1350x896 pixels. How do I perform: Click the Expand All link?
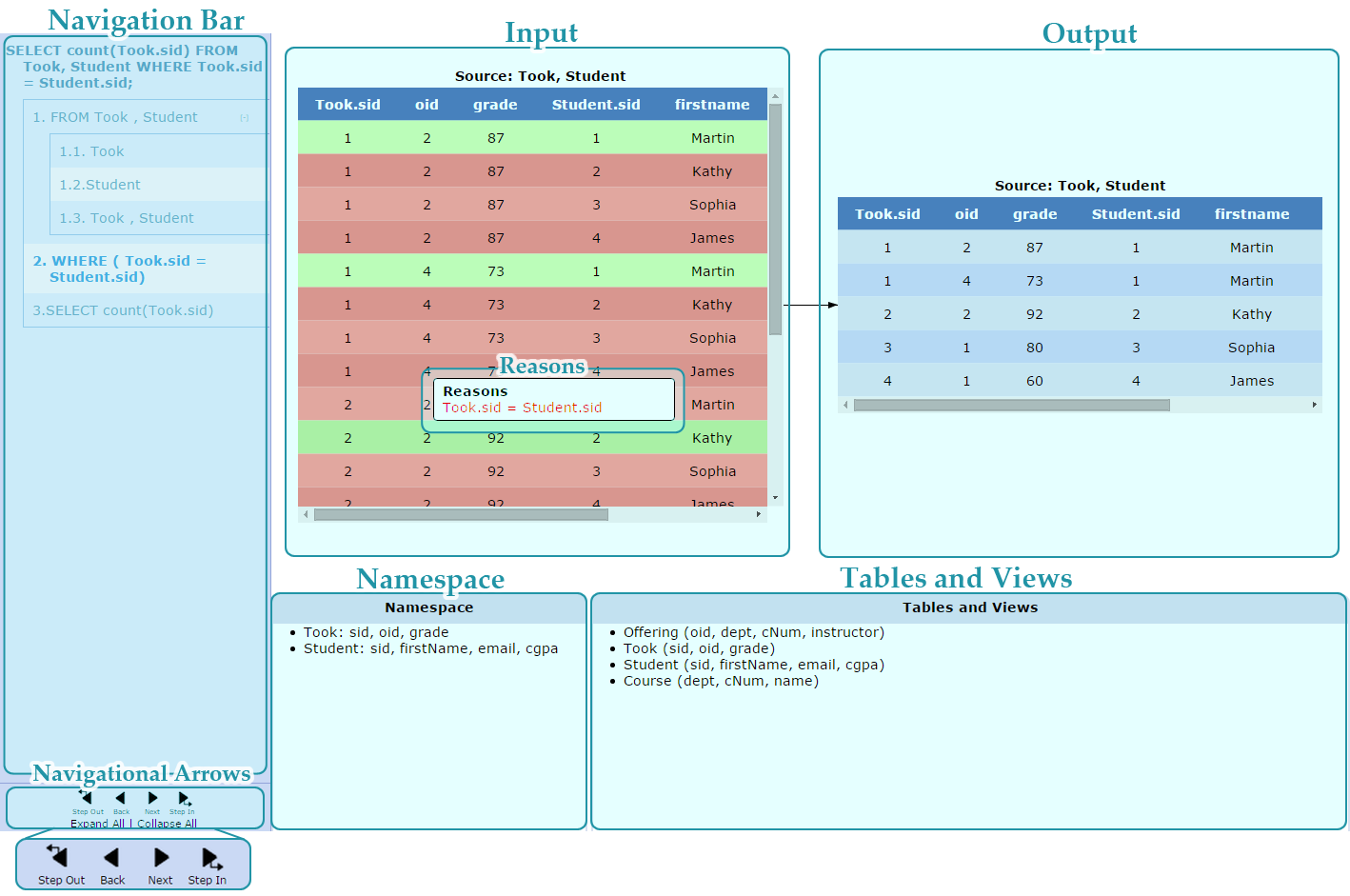[97, 824]
